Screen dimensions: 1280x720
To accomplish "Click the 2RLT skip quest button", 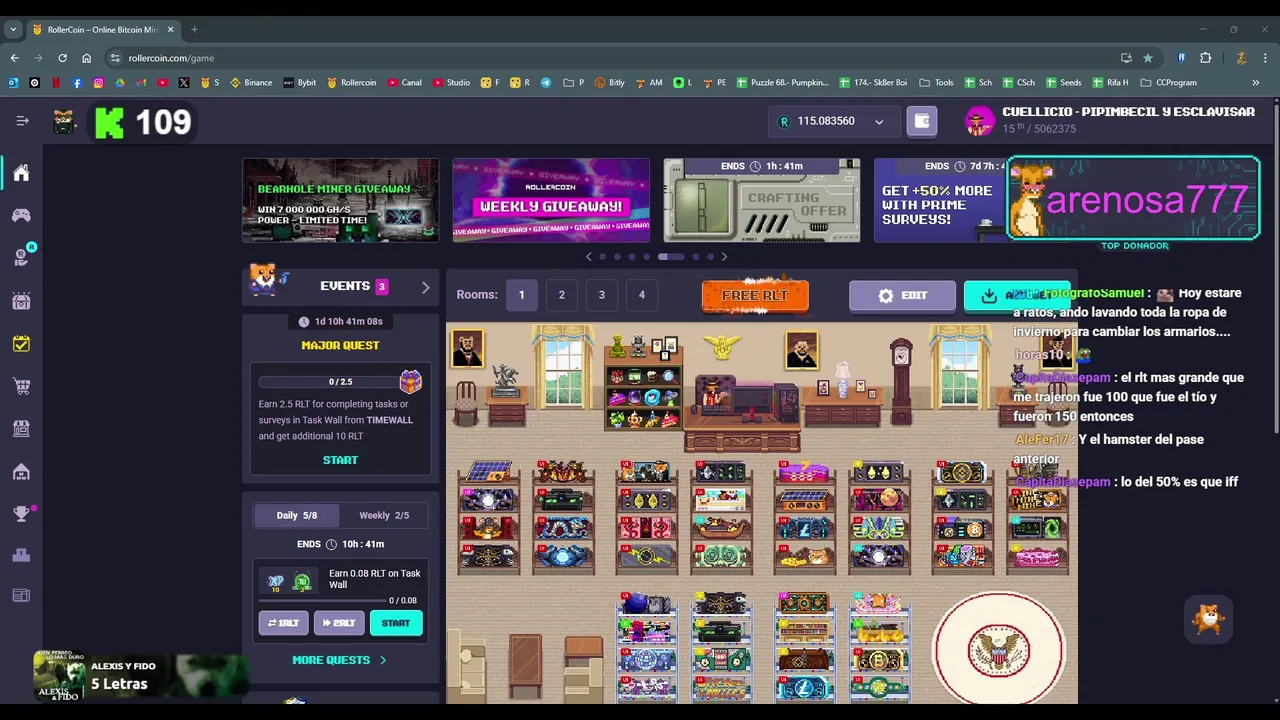I will 339,623.
